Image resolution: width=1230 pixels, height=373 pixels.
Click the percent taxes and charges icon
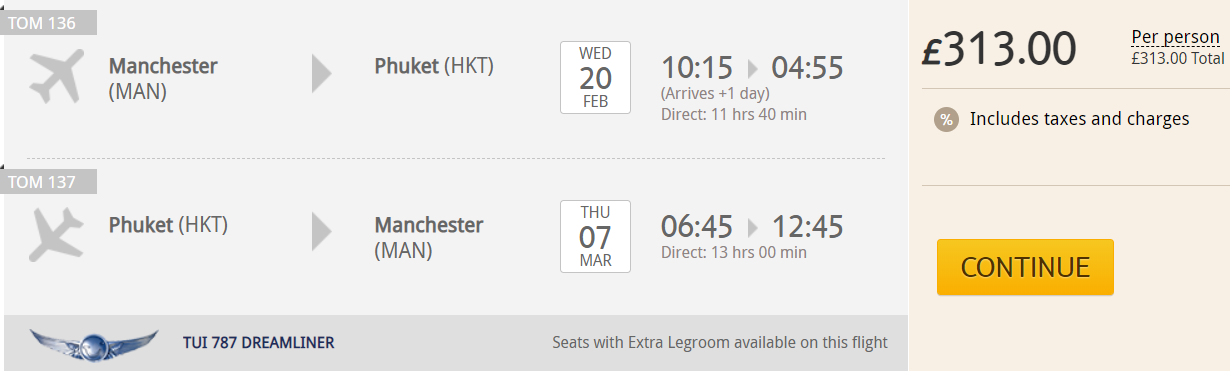946,120
